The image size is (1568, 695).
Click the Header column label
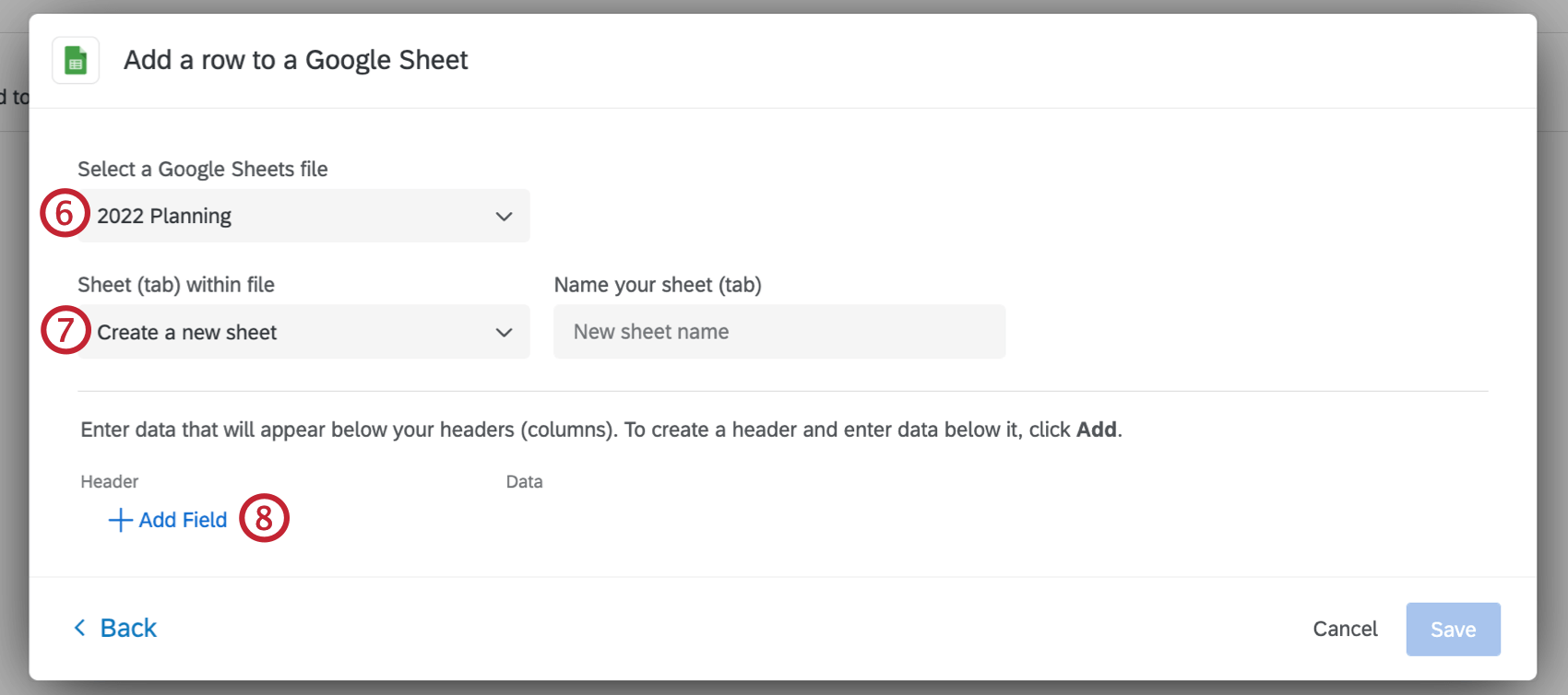[x=110, y=482]
